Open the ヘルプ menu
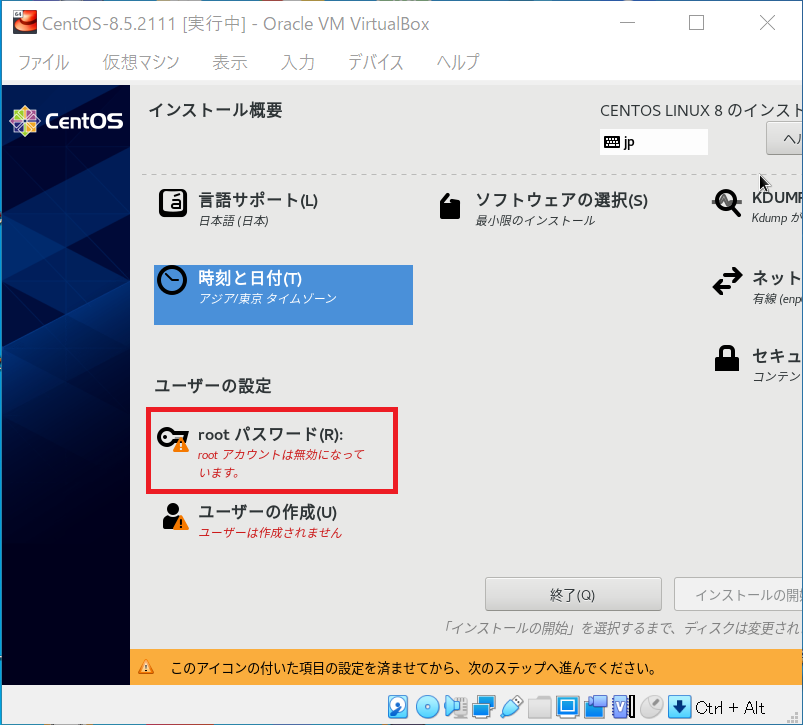The image size is (803, 725). click(458, 62)
